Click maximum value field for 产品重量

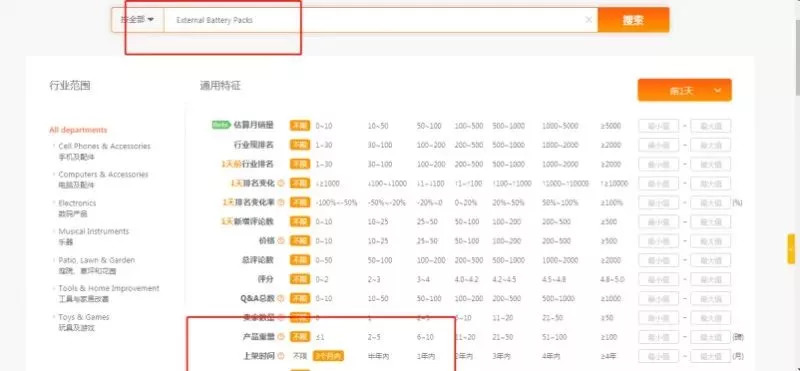point(711,337)
